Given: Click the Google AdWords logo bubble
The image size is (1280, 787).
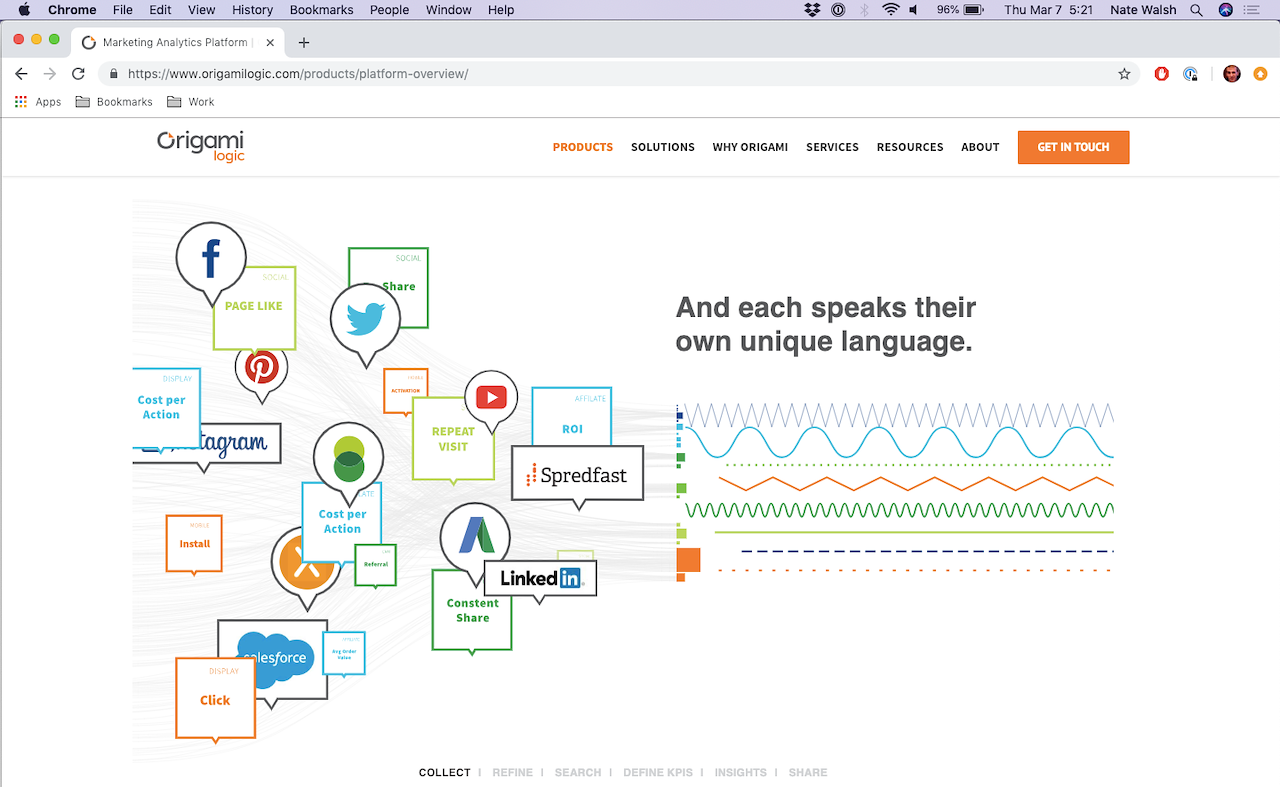Looking at the screenshot, I should pyautogui.click(x=475, y=538).
